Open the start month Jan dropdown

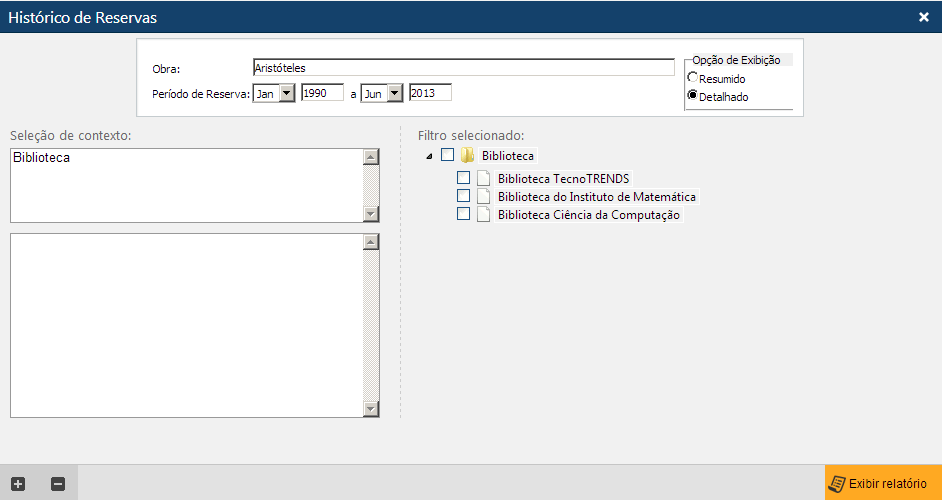pos(285,93)
